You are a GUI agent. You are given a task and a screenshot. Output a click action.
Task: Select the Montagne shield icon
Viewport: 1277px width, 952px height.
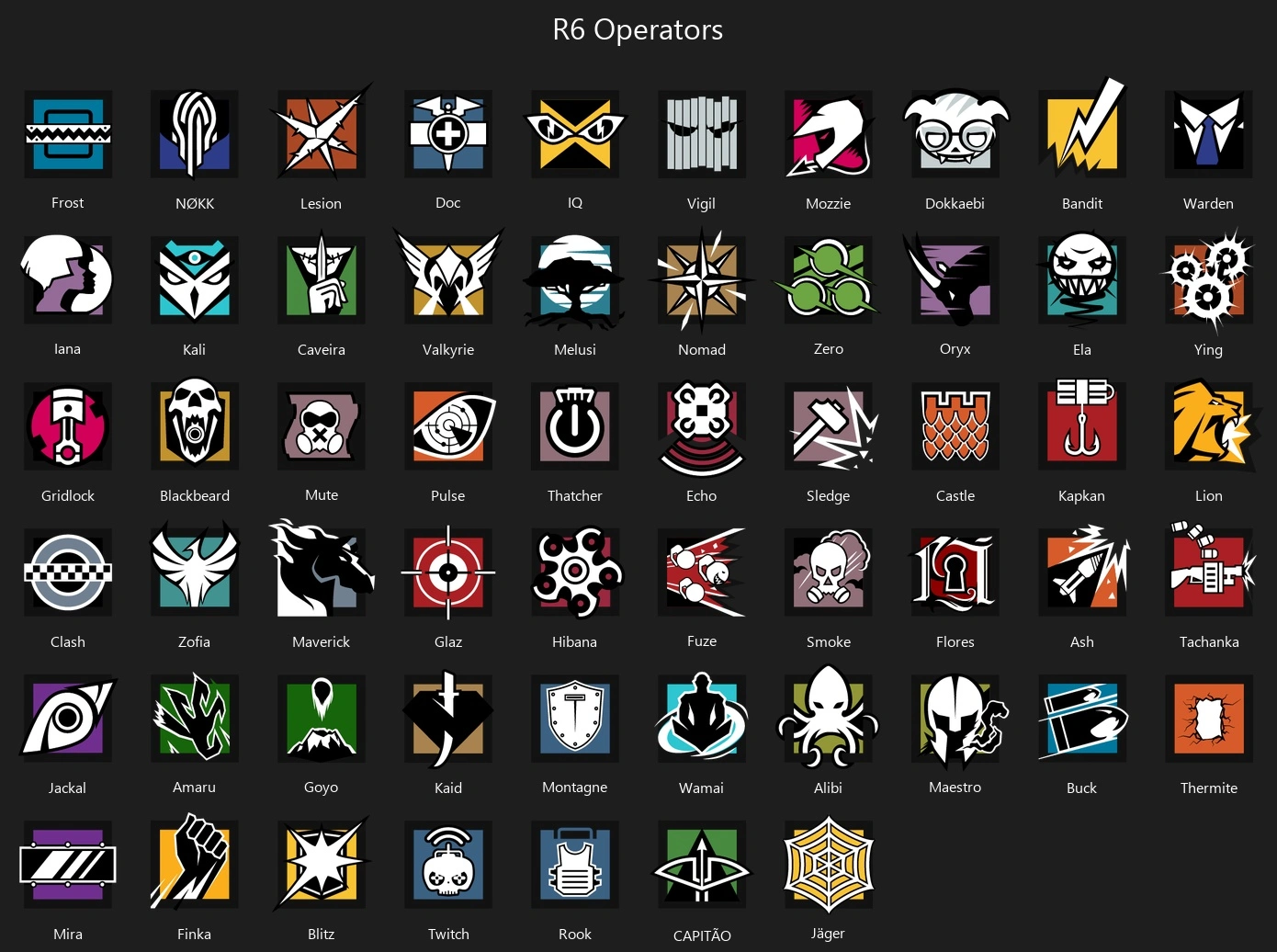575,719
